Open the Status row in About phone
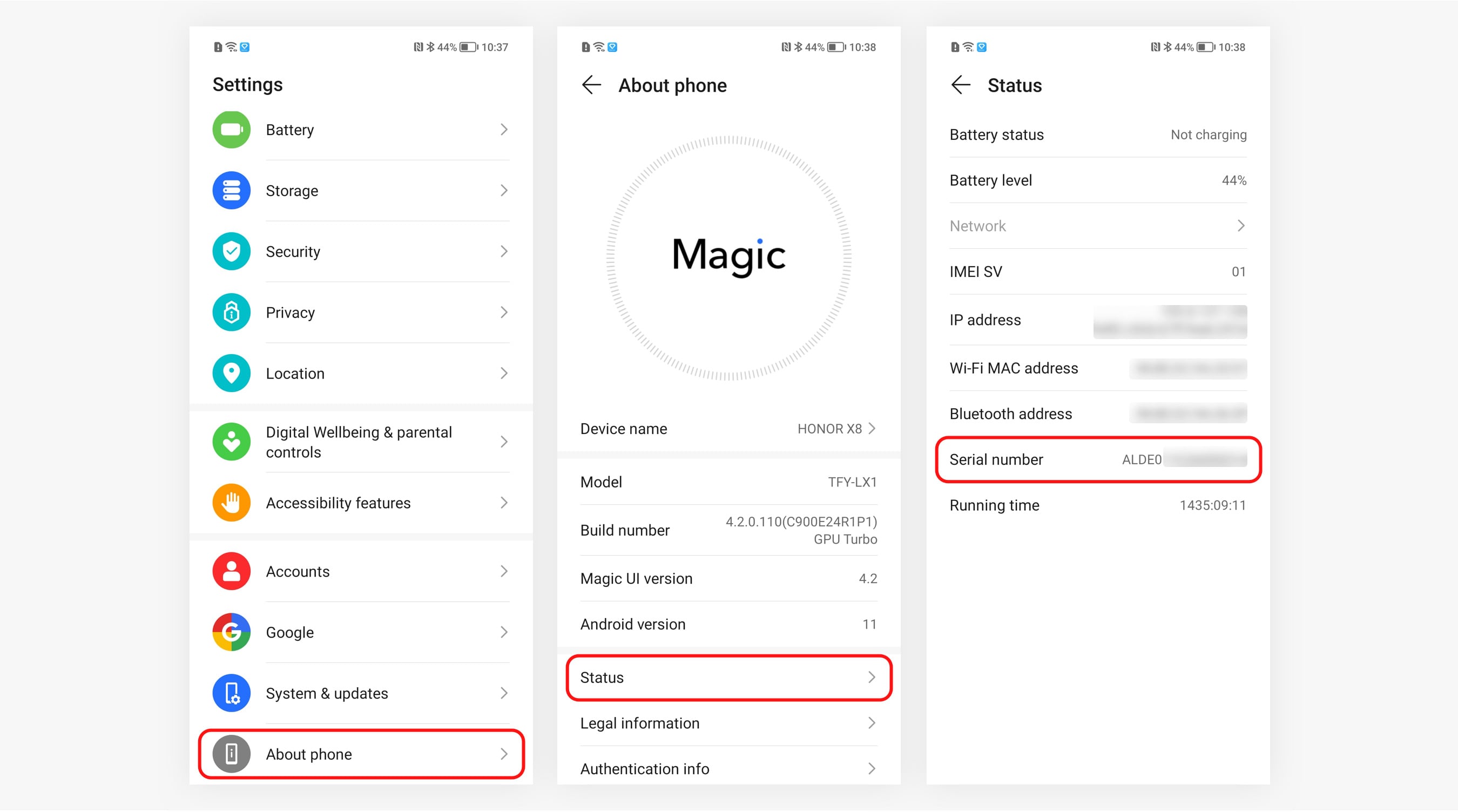The image size is (1458, 812). [x=728, y=678]
